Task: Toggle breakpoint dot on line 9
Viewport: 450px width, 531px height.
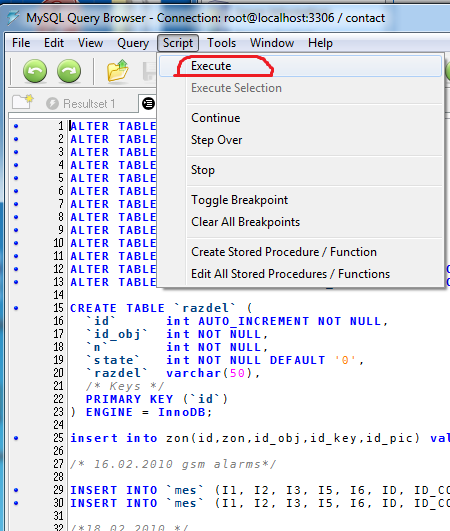Action: point(16,230)
